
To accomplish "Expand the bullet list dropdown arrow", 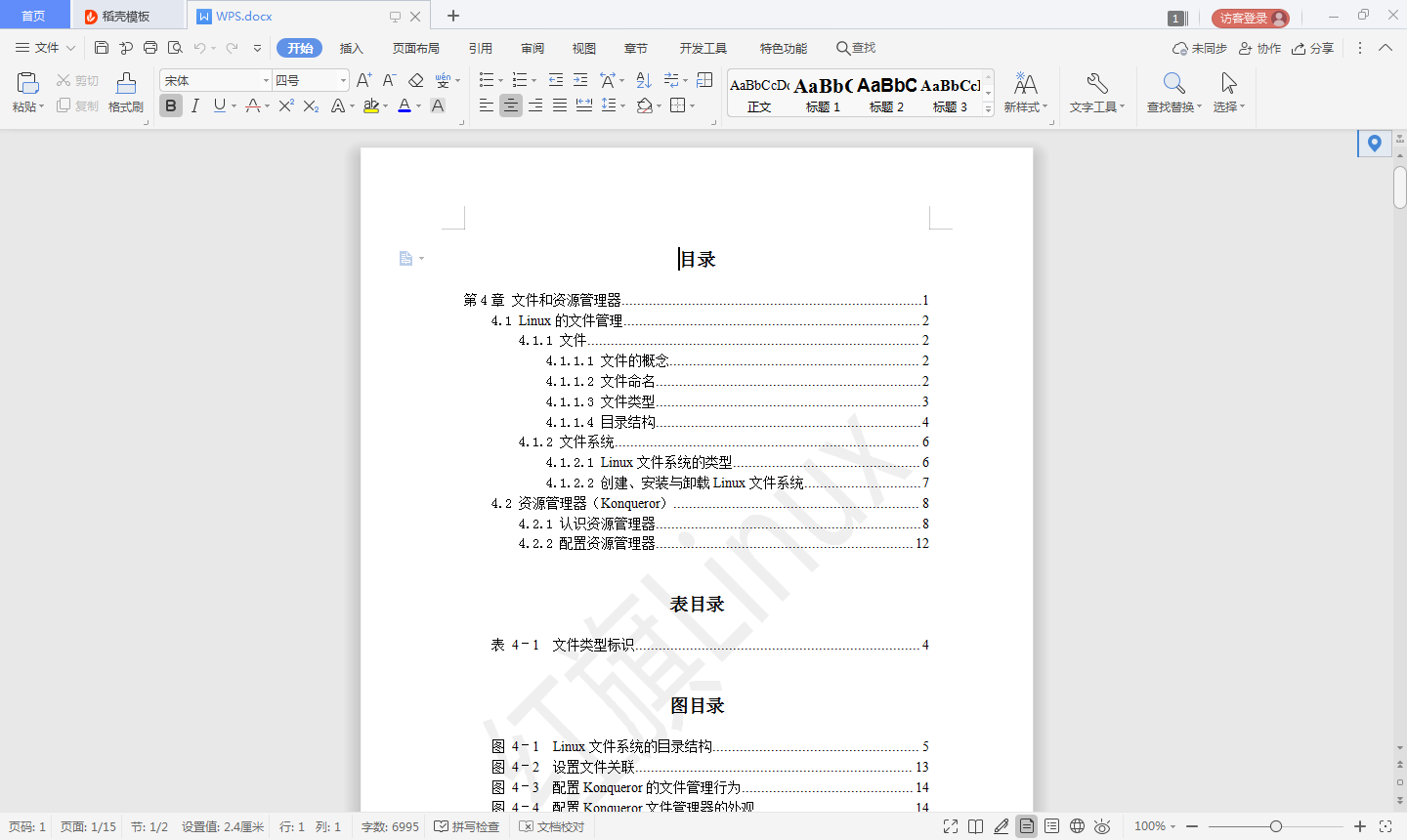I will [501, 81].
